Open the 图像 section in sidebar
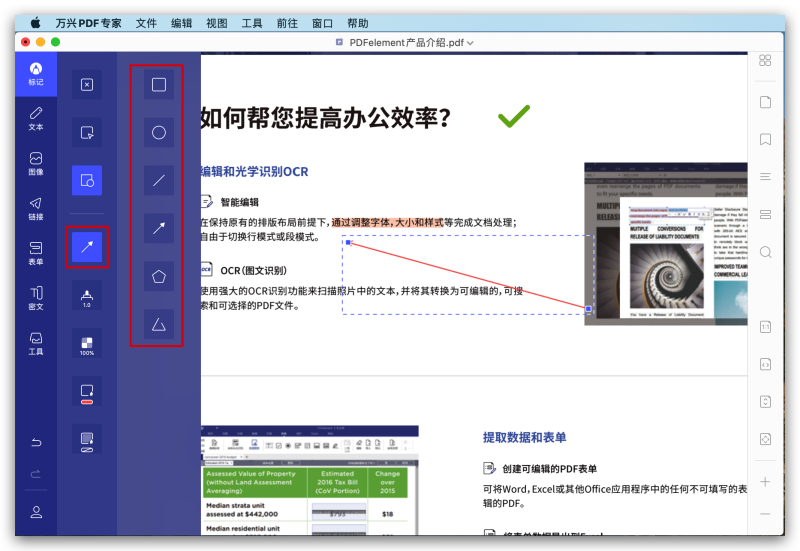The width and height of the screenshot is (800, 551). pos(36,163)
